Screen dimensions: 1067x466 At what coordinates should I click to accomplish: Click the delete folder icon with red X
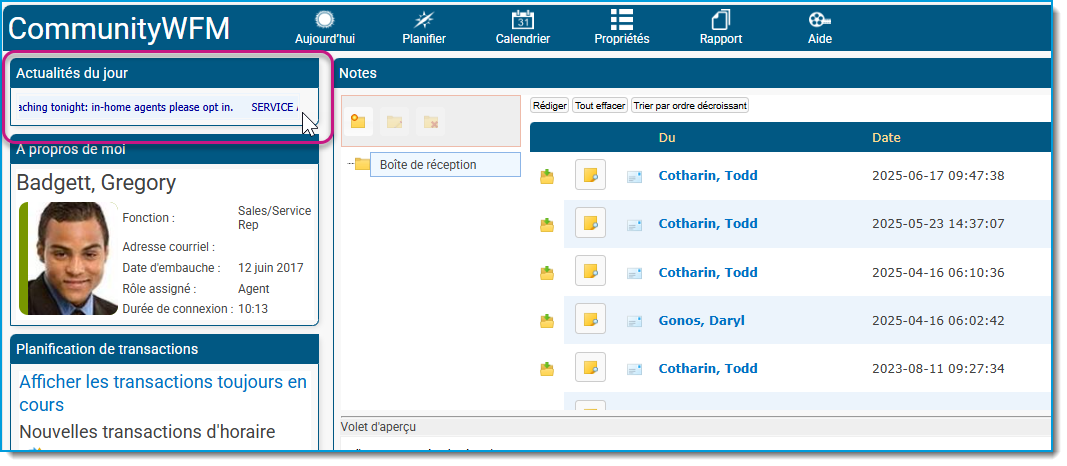(x=430, y=122)
